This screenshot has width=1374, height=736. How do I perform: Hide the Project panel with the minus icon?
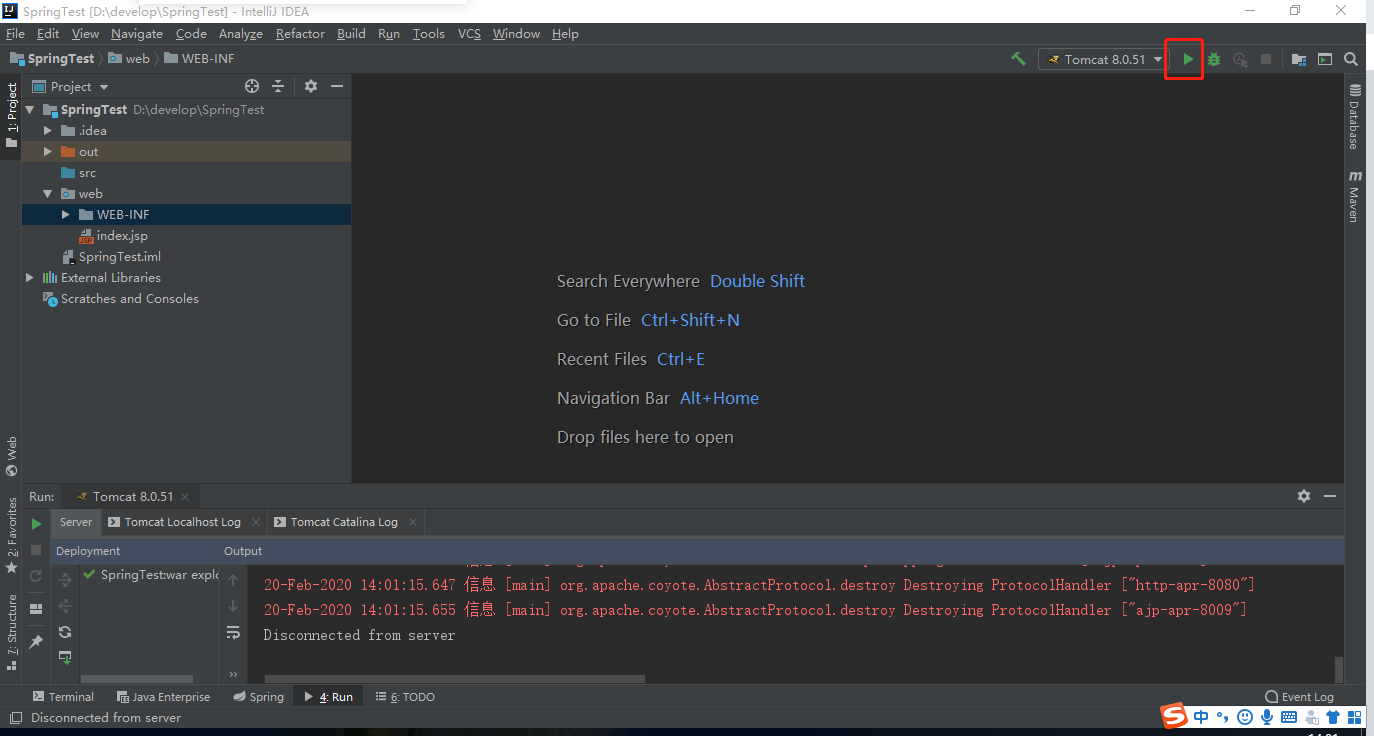coord(337,86)
